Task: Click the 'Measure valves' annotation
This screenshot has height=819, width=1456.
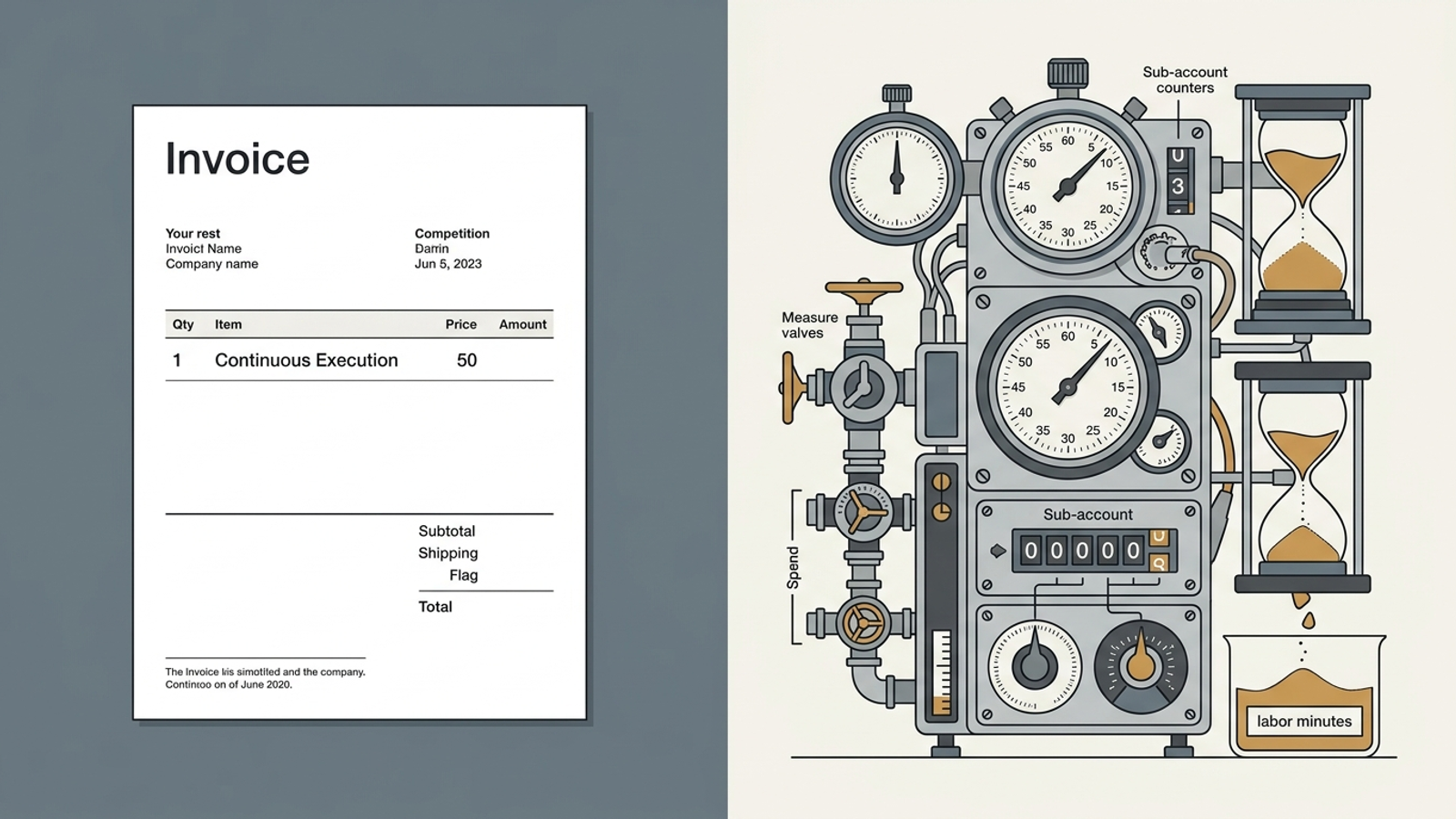Action: [x=810, y=325]
